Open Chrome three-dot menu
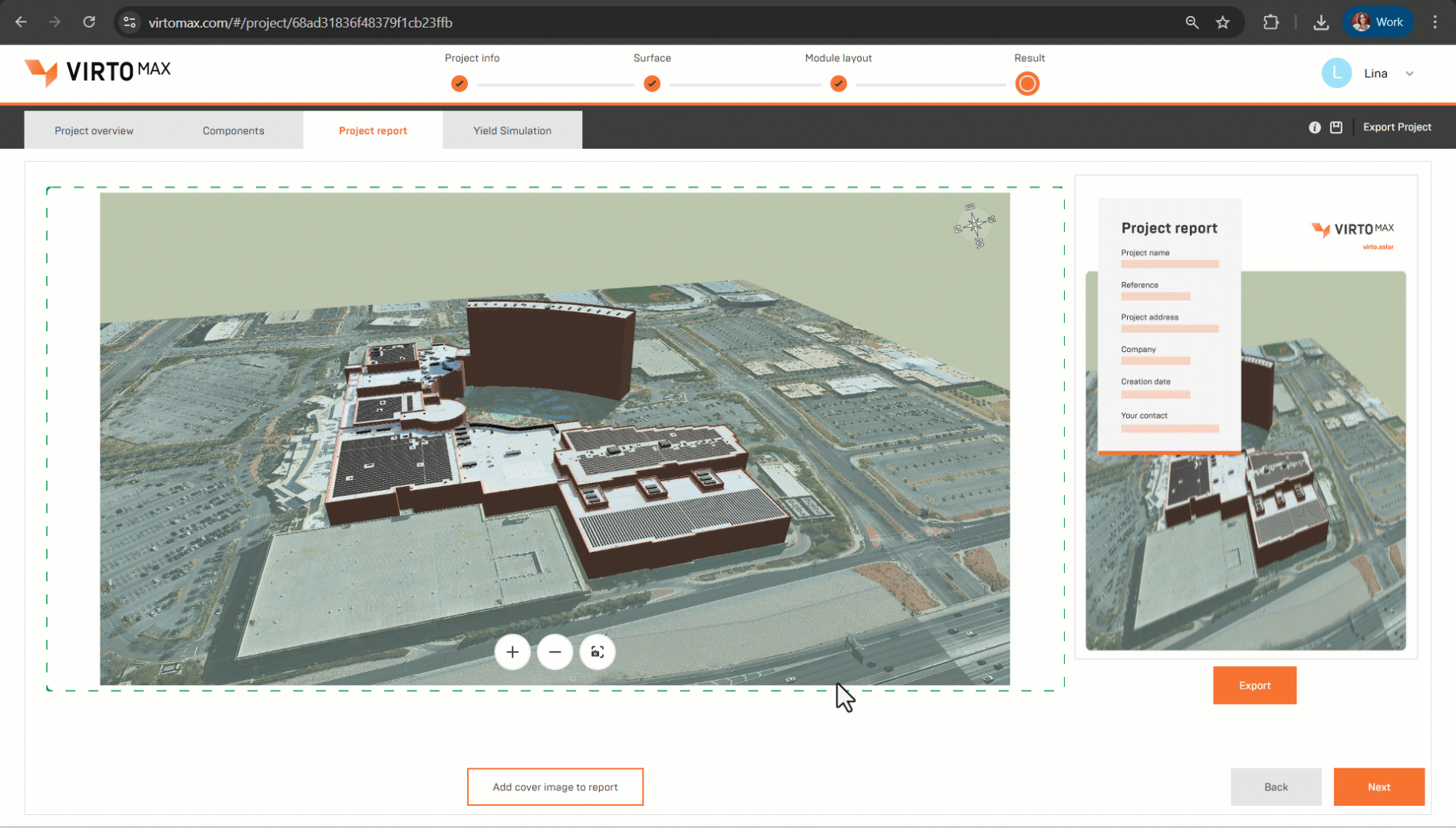The width and height of the screenshot is (1456, 828). [x=1435, y=22]
